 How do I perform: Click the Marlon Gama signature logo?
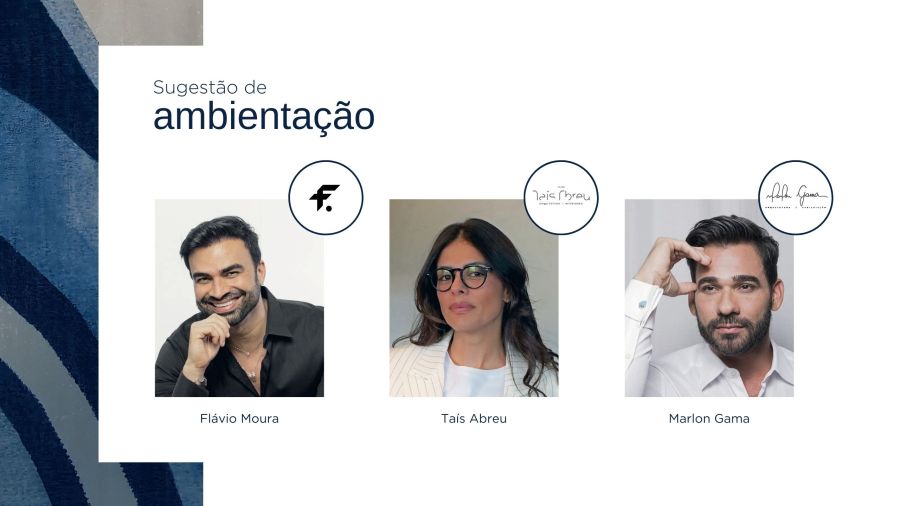pyautogui.click(x=796, y=197)
